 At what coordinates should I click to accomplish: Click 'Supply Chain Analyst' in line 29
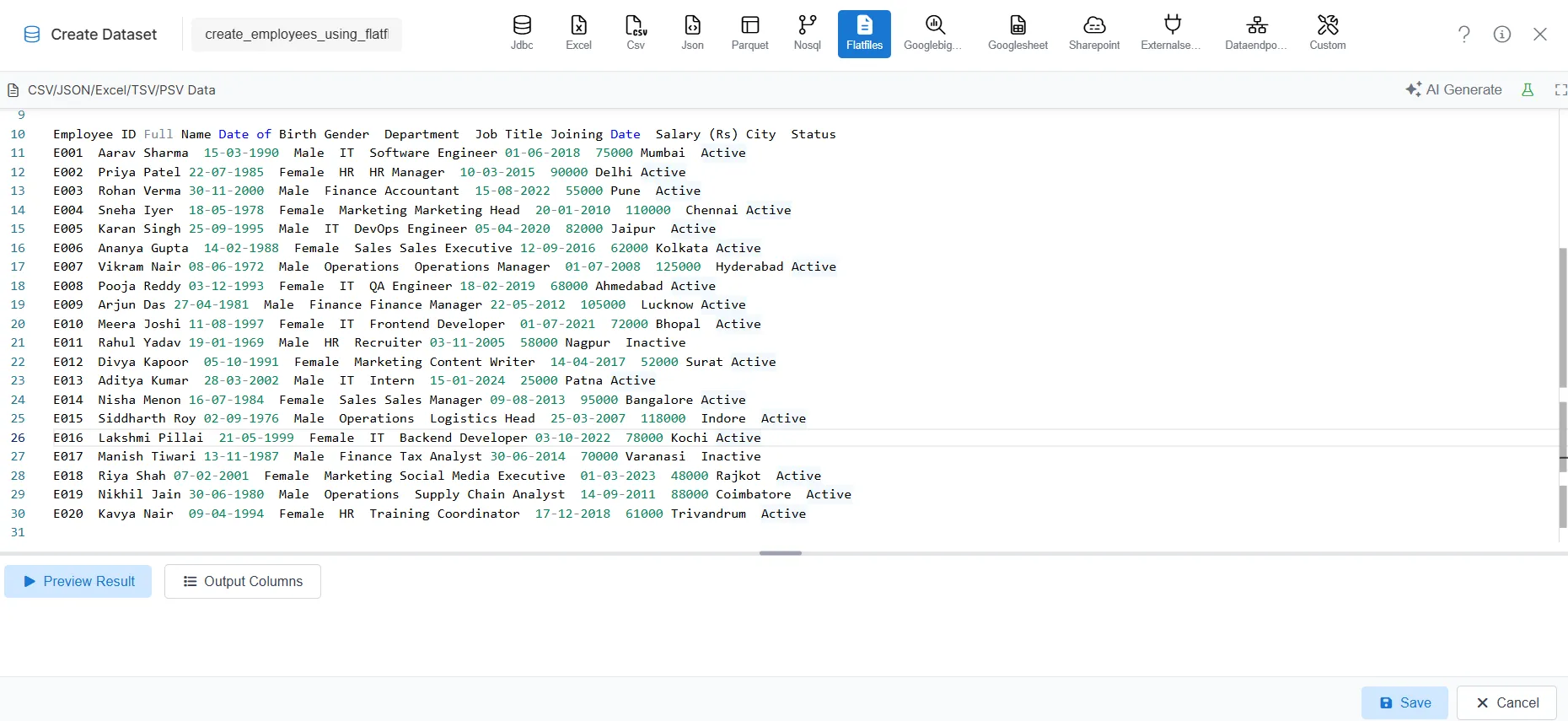coord(490,494)
